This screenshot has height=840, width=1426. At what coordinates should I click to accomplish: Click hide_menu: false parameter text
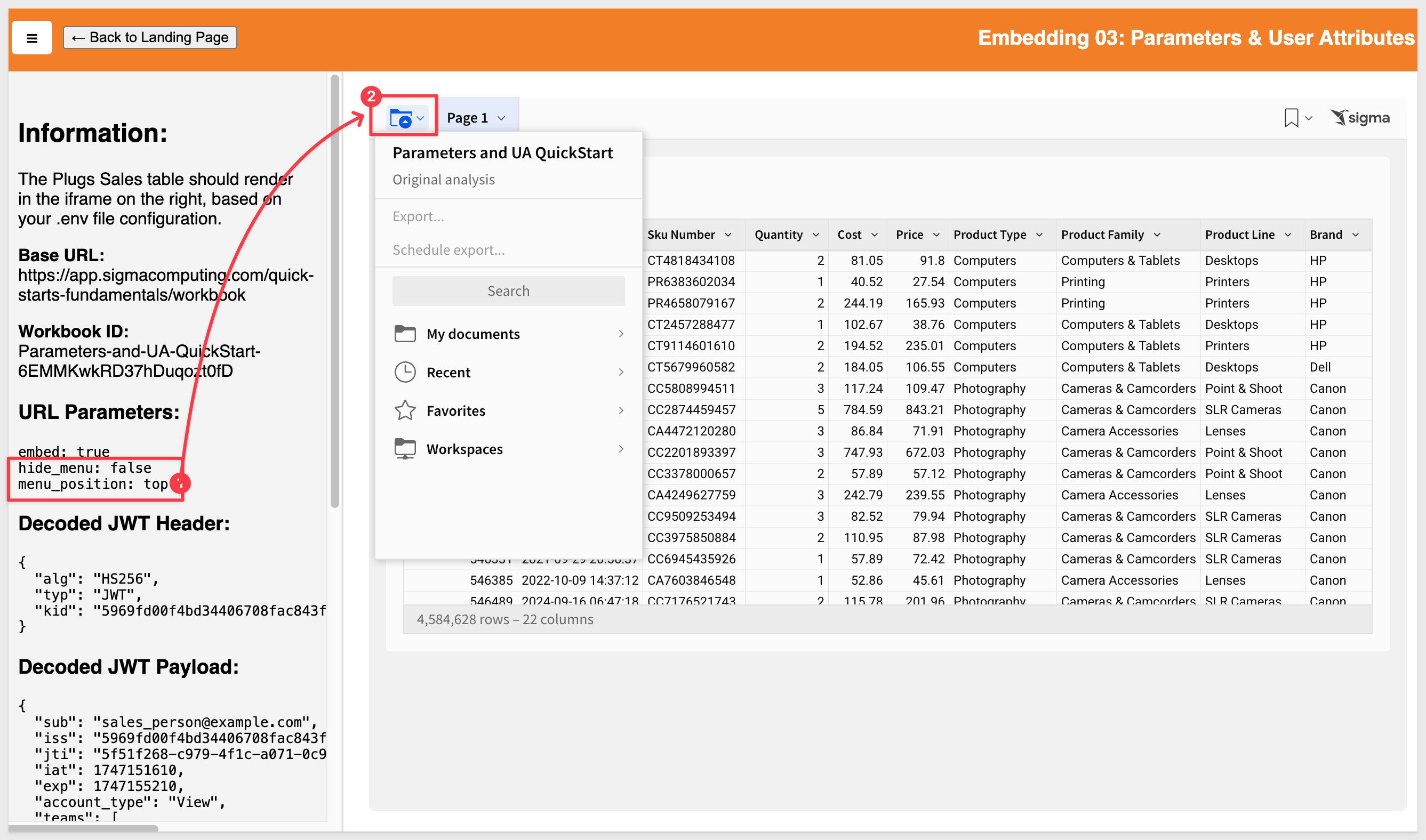click(85, 468)
